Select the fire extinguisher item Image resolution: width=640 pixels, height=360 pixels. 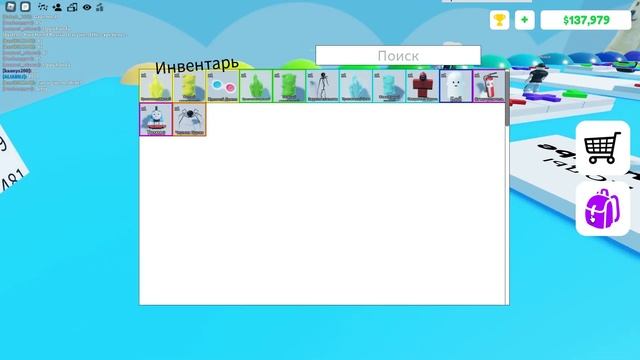point(489,86)
